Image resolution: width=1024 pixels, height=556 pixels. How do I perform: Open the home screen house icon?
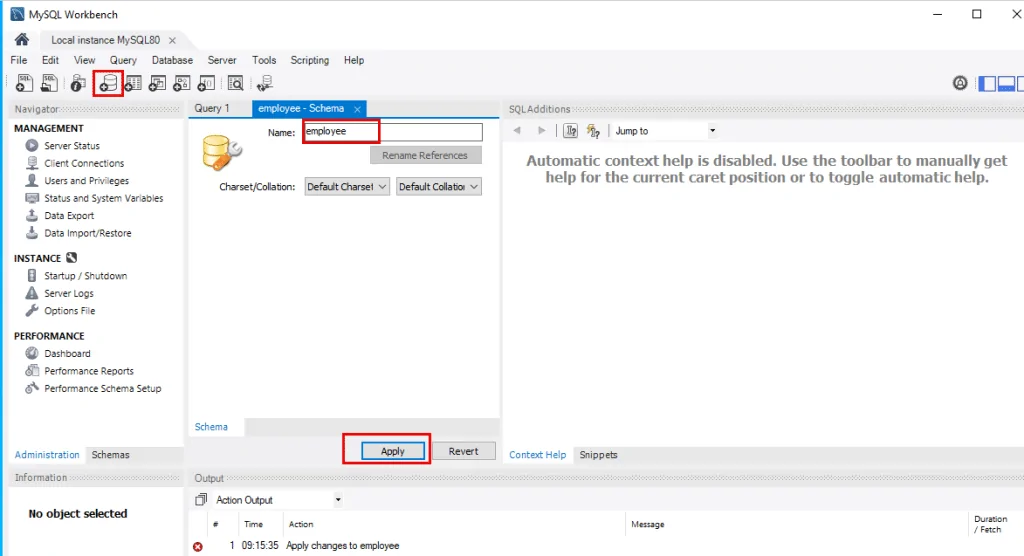(22, 40)
